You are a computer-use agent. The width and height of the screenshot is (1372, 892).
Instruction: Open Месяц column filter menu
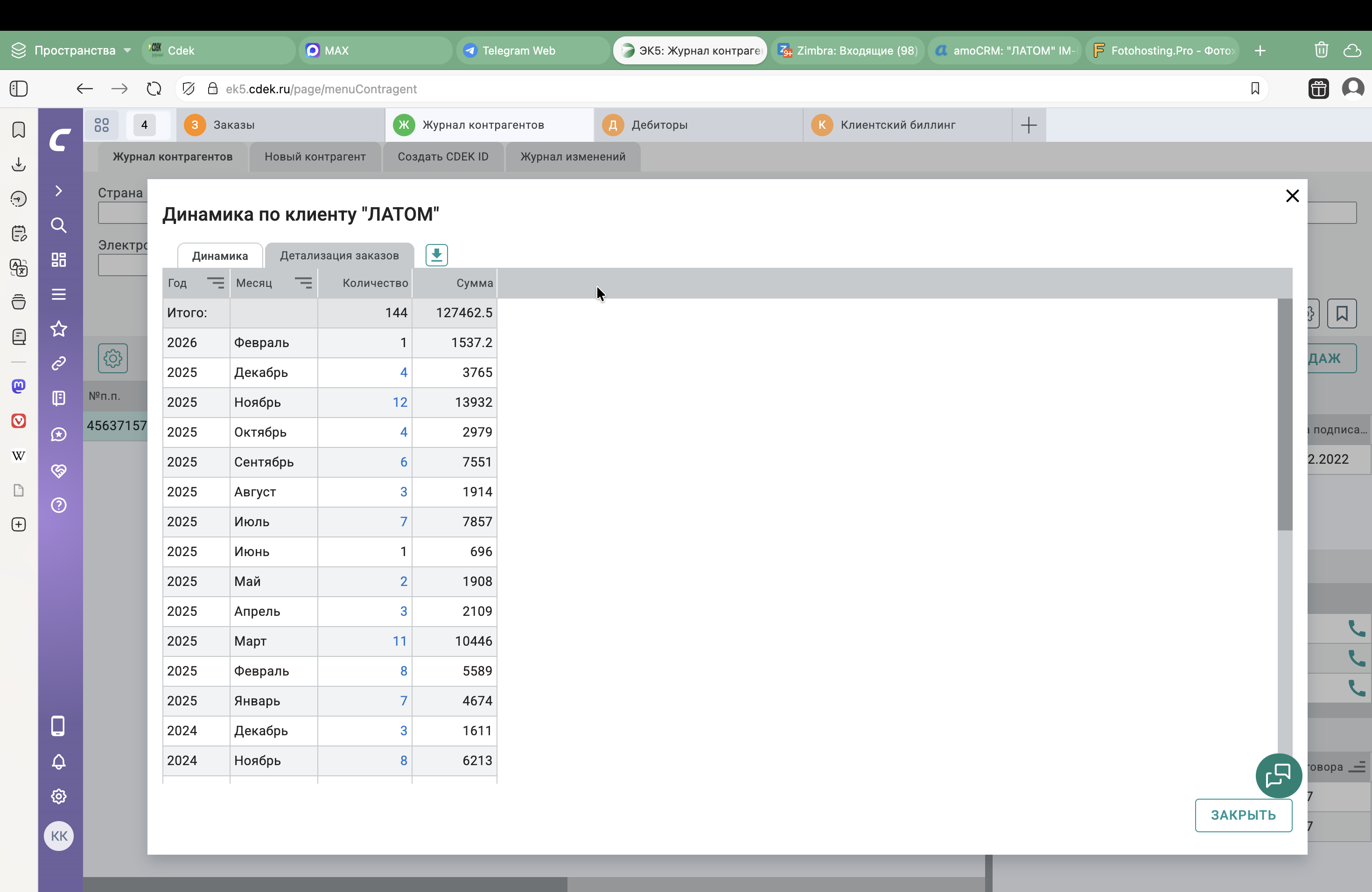[303, 283]
